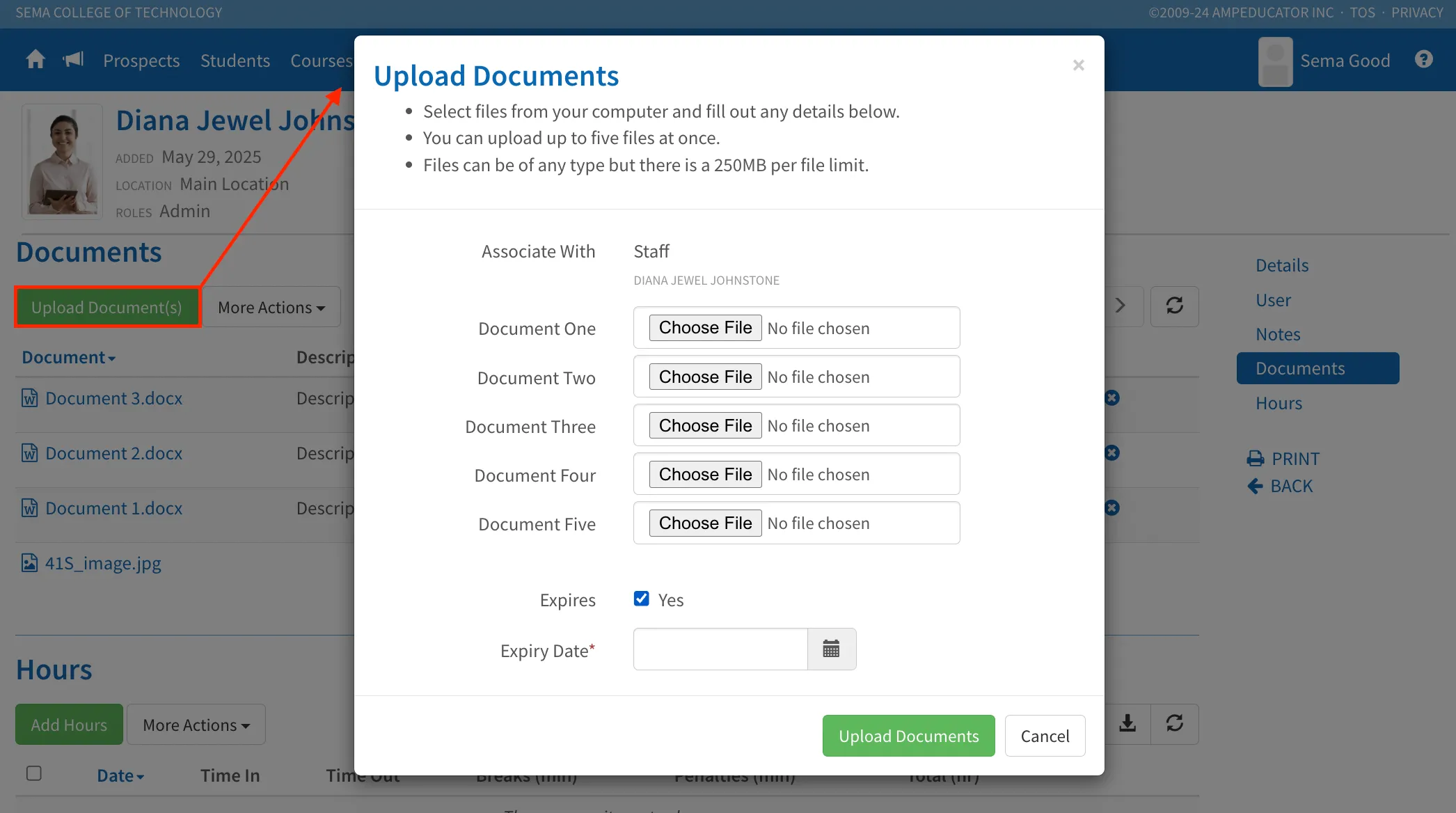The image size is (1456, 813).
Task: Sort by the Date column header
Action: click(120, 775)
